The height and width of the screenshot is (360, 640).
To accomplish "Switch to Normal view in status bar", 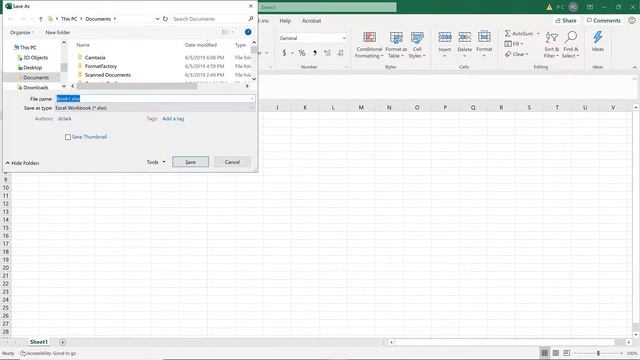I will point(544,353).
